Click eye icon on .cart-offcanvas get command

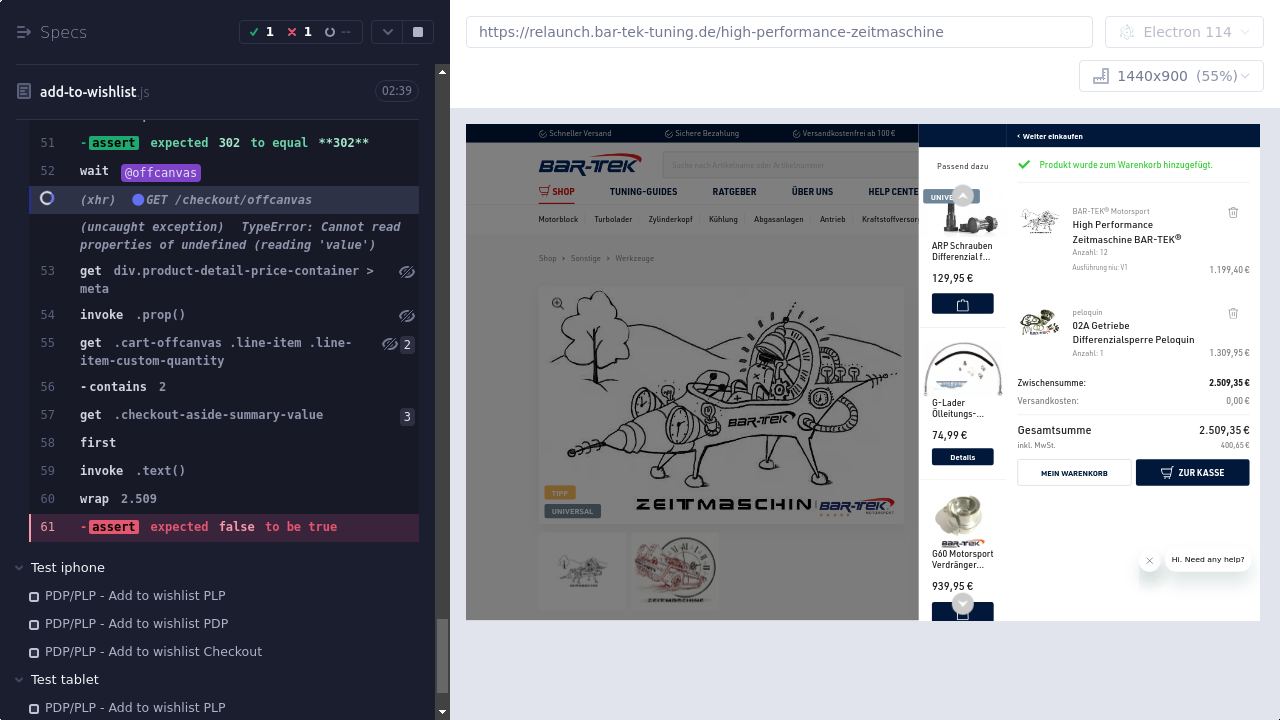pyautogui.click(x=389, y=344)
